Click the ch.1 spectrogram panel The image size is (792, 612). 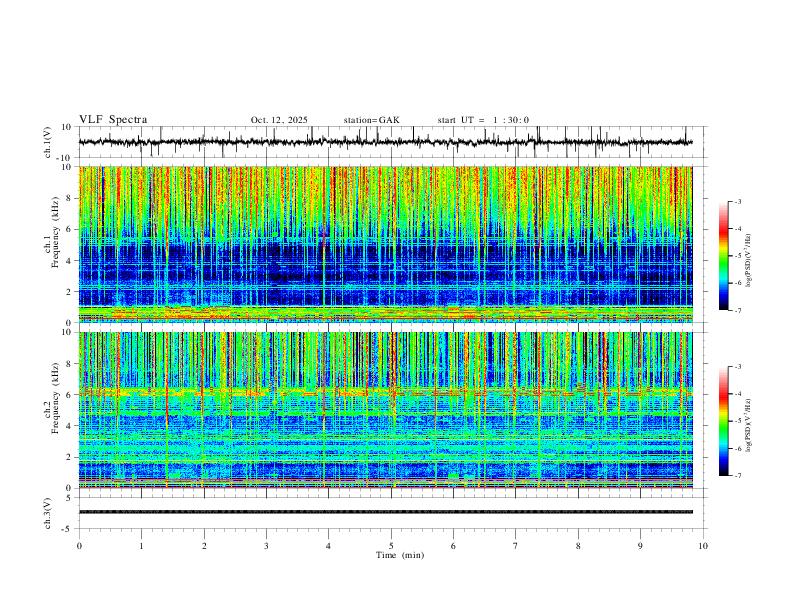coord(385,244)
